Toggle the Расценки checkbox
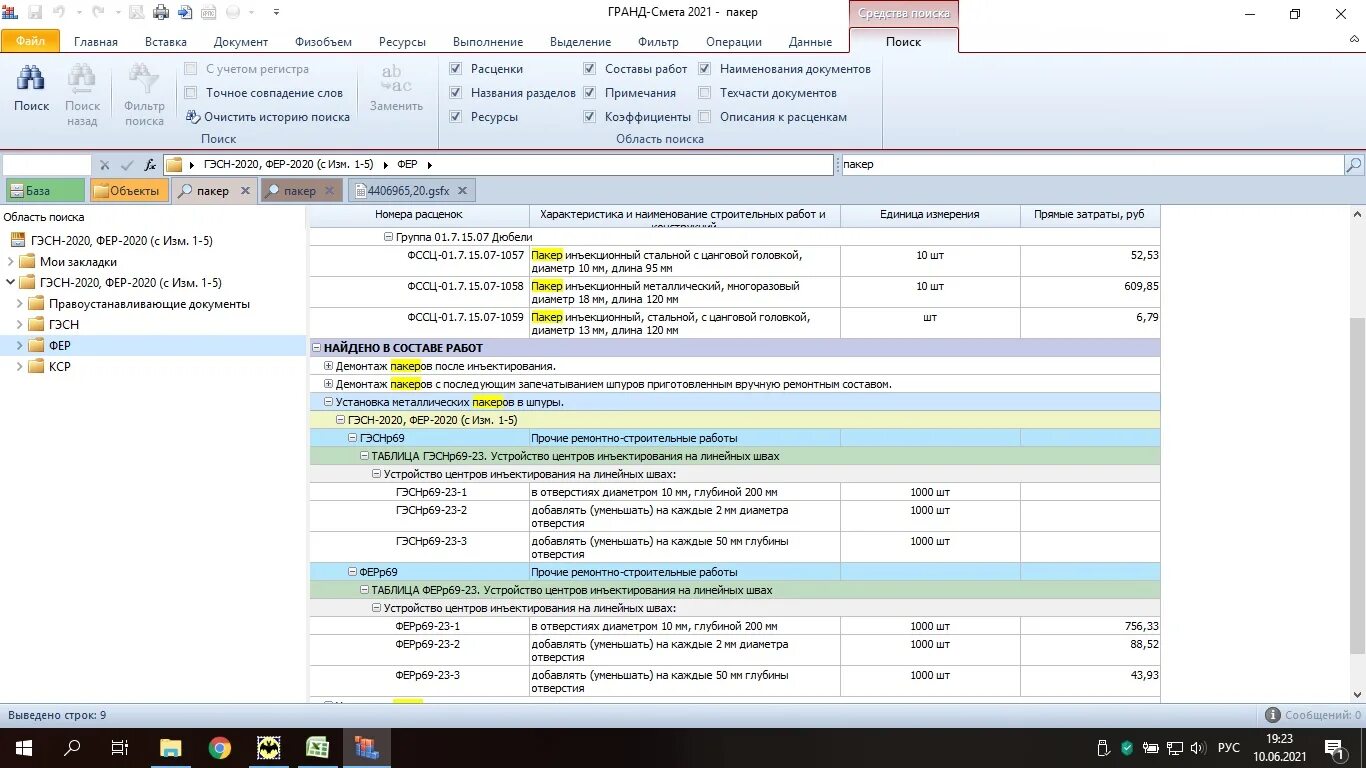 [456, 69]
